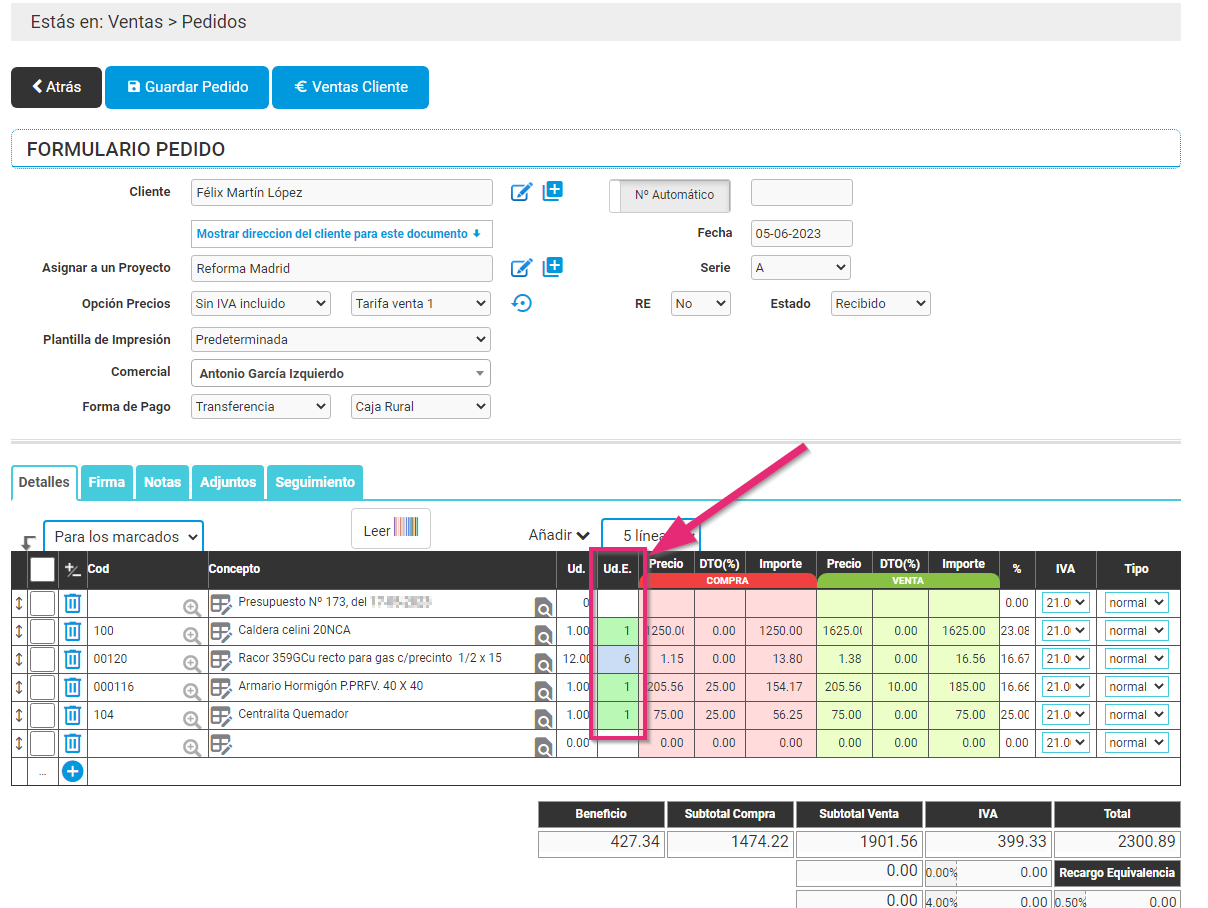Expand the Forma de Pago Transferencia dropdown

pyautogui.click(x=260, y=407)
